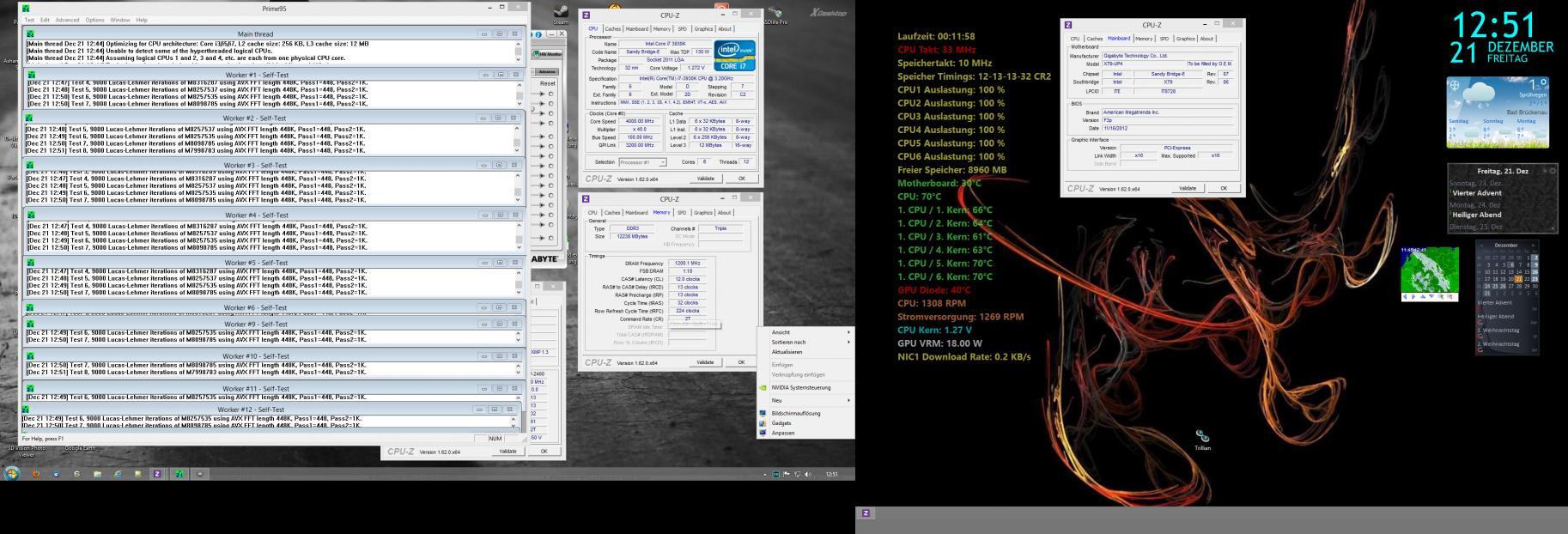Click OK in the CPU-Z window behind Prime95
The image size is (1568, 534).
544,451
